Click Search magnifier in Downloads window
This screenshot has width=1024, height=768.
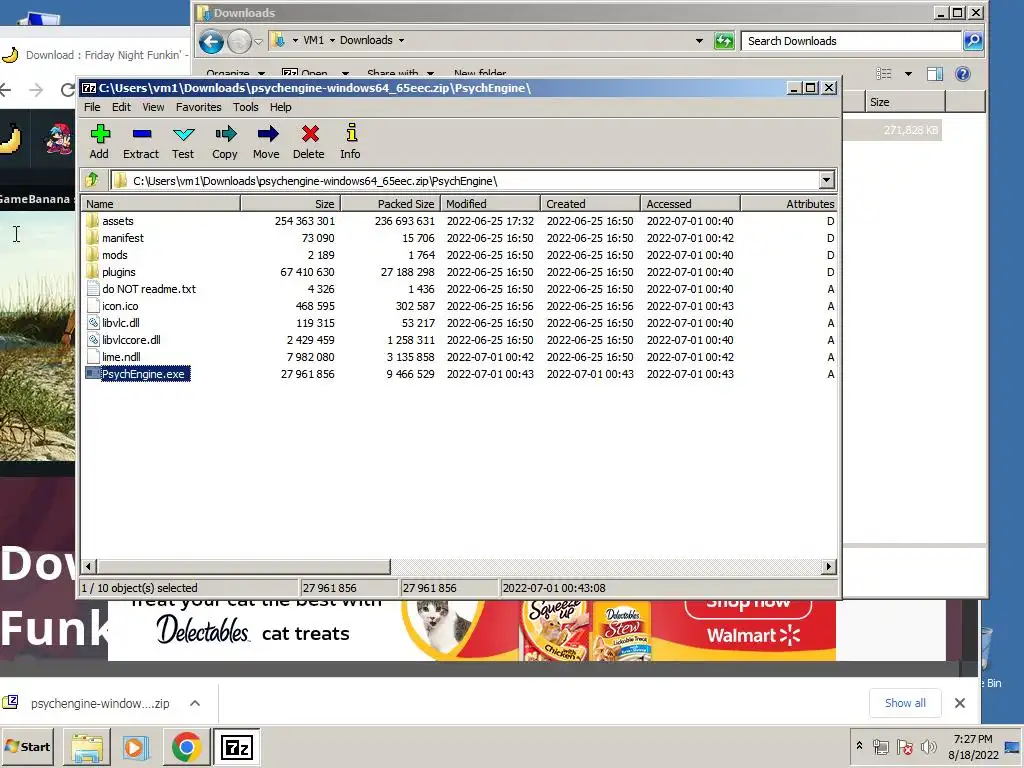(973, 40)
